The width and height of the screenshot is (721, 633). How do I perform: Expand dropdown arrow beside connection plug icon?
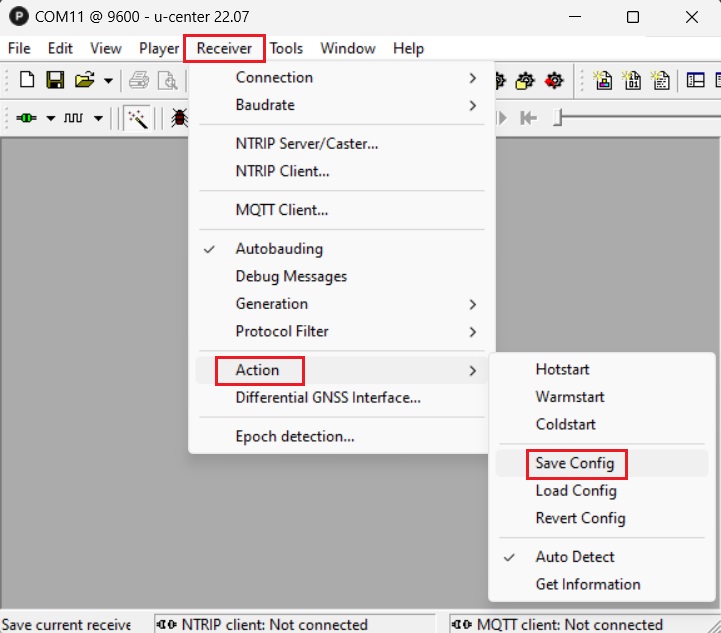[49, 118]
